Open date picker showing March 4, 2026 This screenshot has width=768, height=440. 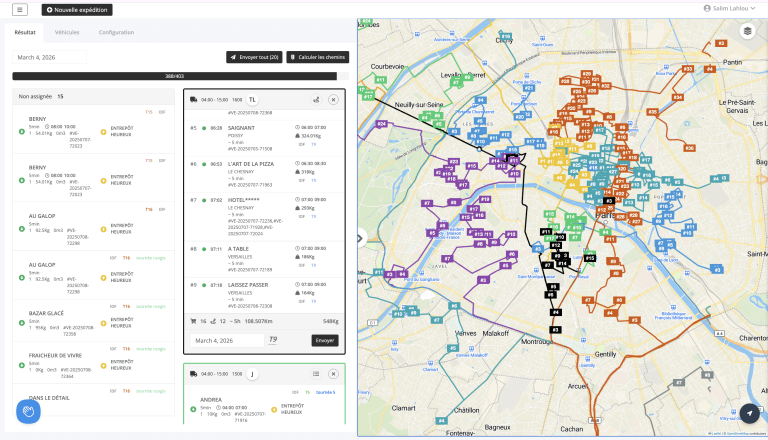coord(50,58)
